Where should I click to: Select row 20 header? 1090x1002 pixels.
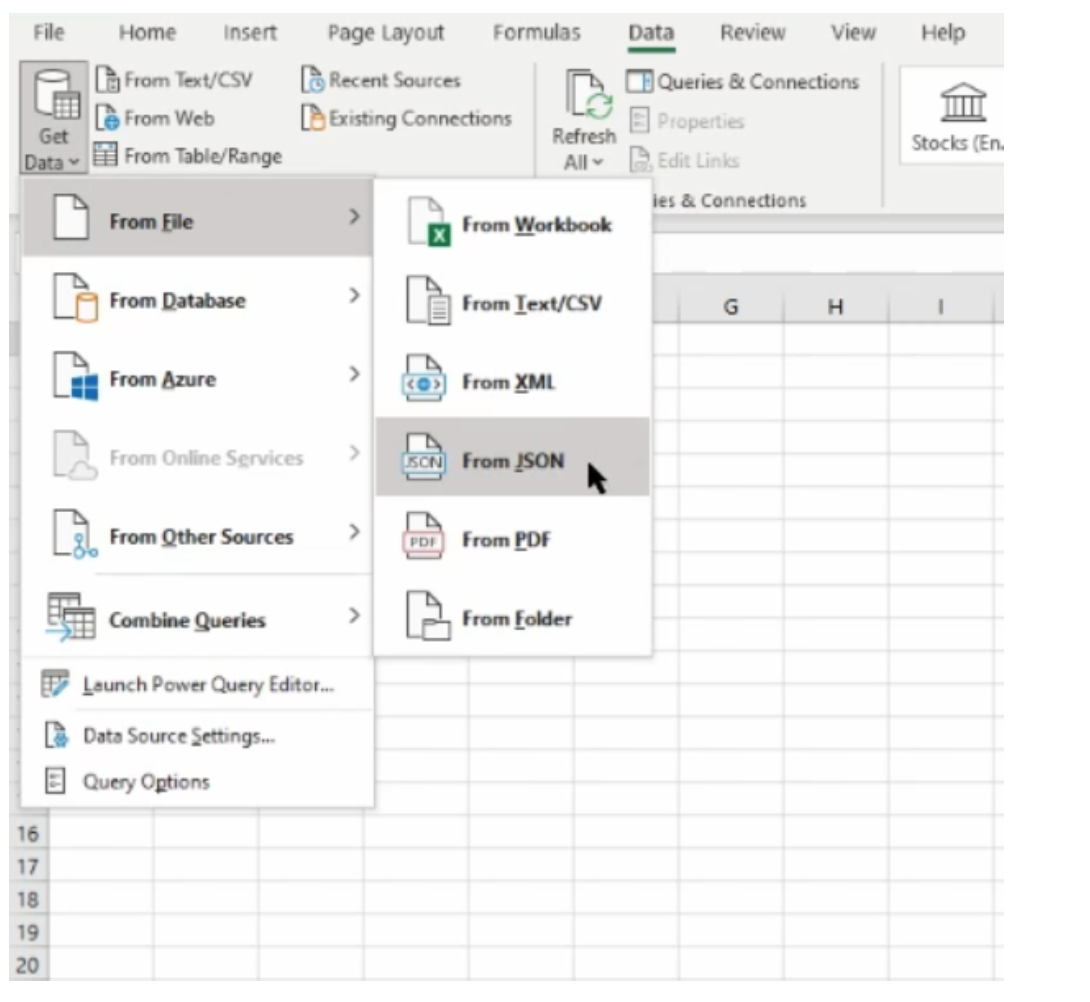[29, 964]
